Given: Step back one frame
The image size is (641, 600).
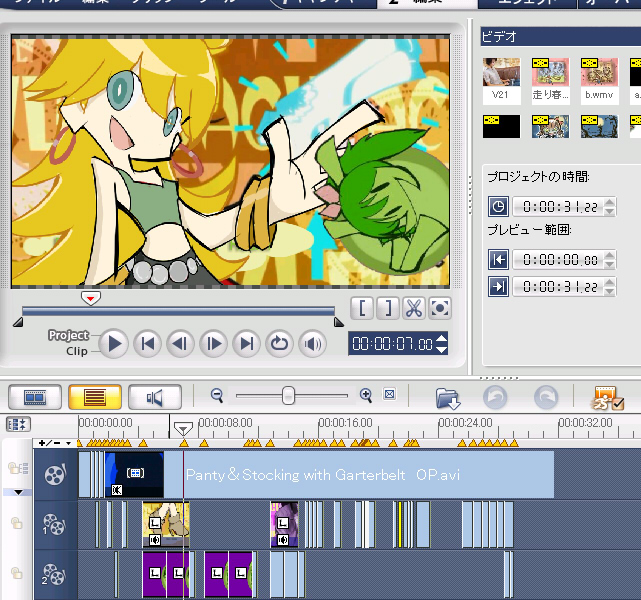Looking at the screenshot, I should [x=180, y=344].
